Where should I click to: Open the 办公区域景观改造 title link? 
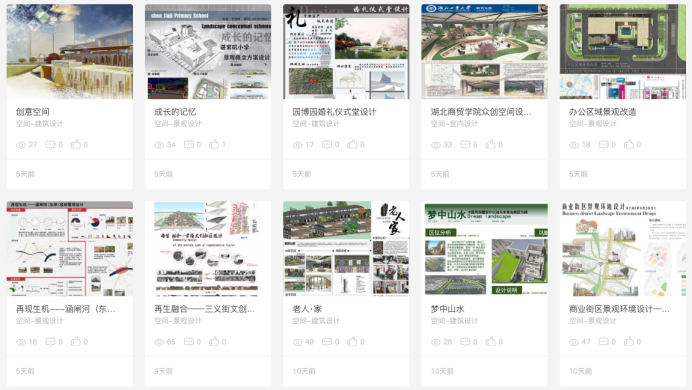602,112
